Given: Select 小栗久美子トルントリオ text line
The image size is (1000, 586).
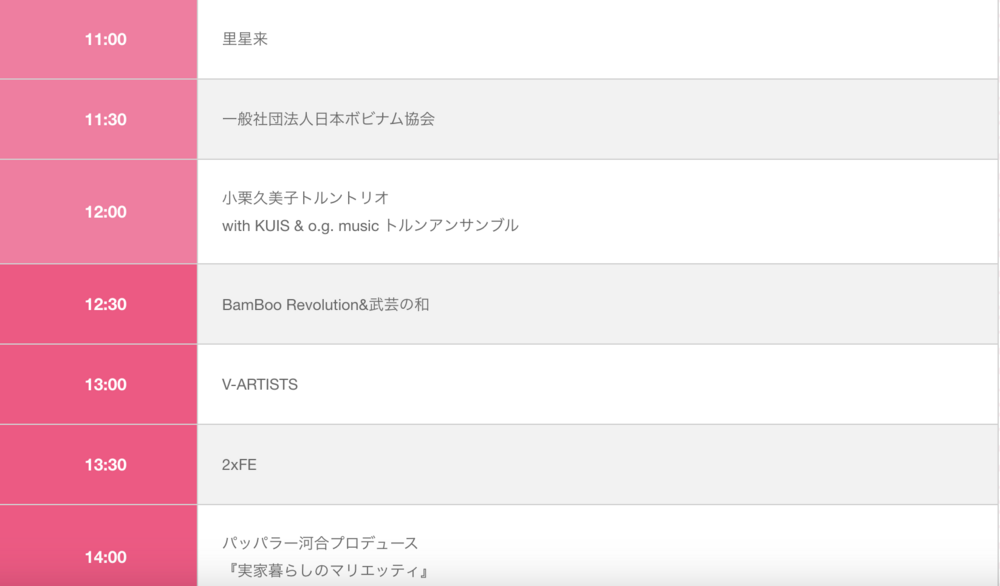Looking at the screenshot, I should (x=305, y=198).
